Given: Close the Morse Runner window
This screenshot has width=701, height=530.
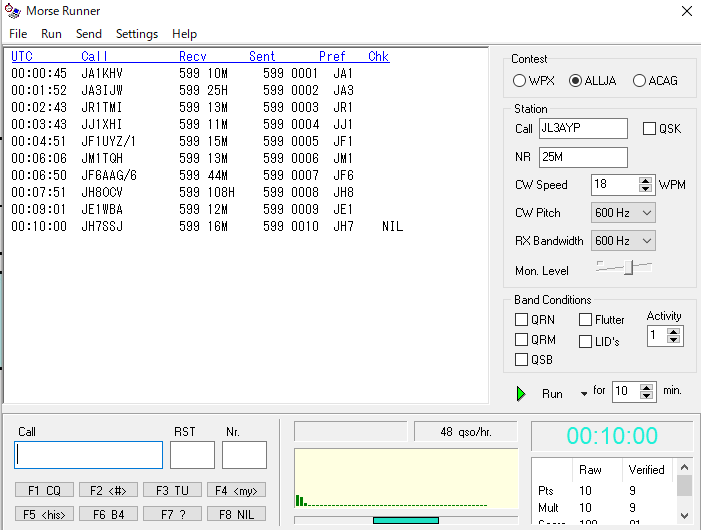Looking at the screenshot, I should pos(687,11).
